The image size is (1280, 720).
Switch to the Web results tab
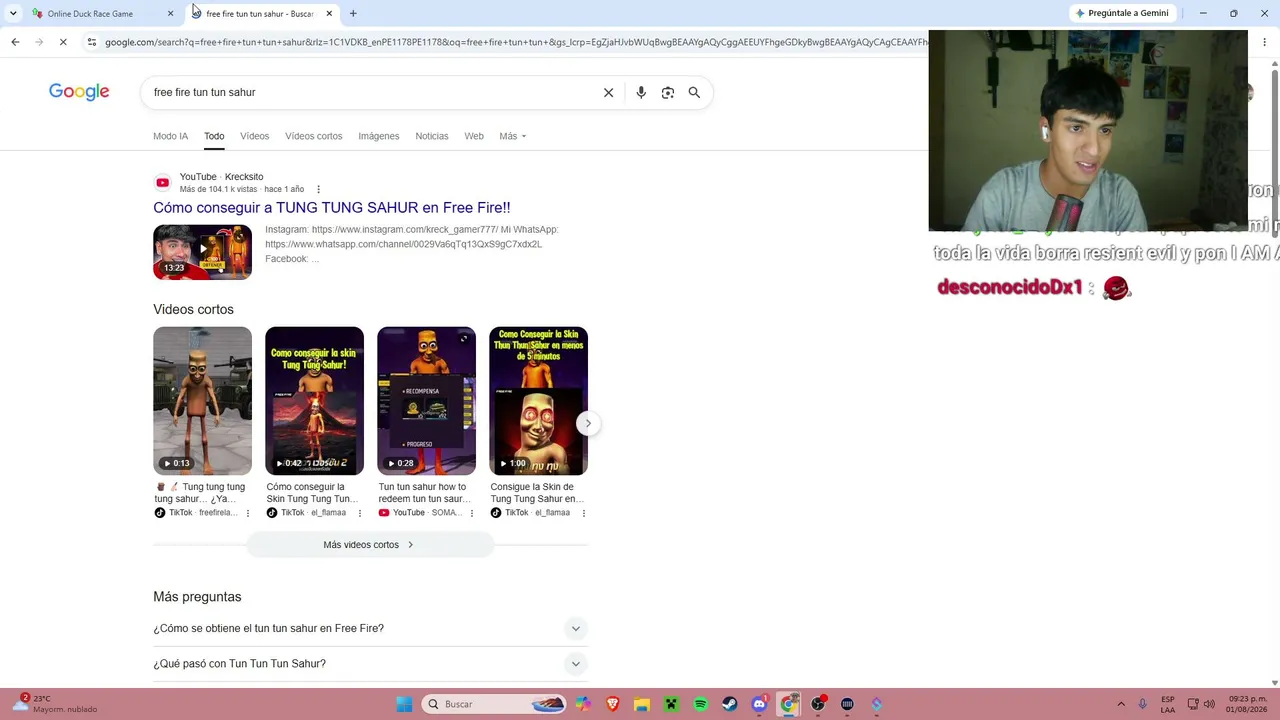pos(474,136)
